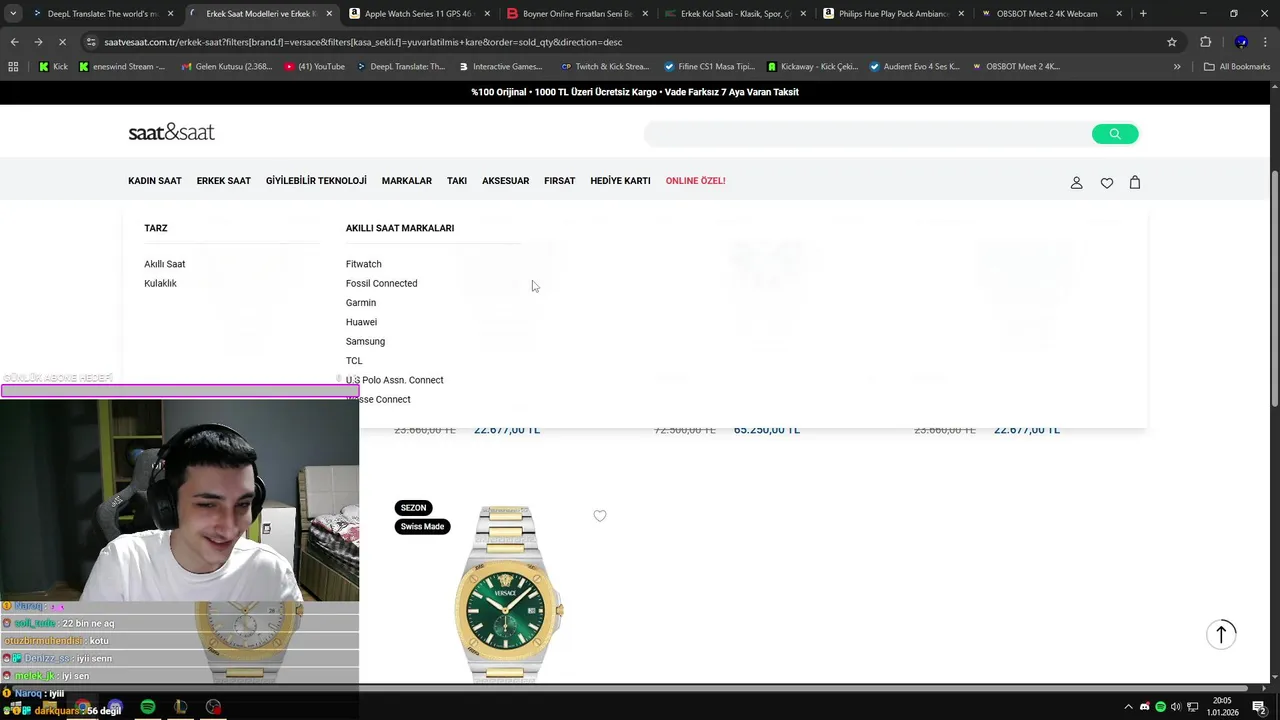Stop loading the page in browser
This screenshot has height=720, width=1280.
point(62,42)
